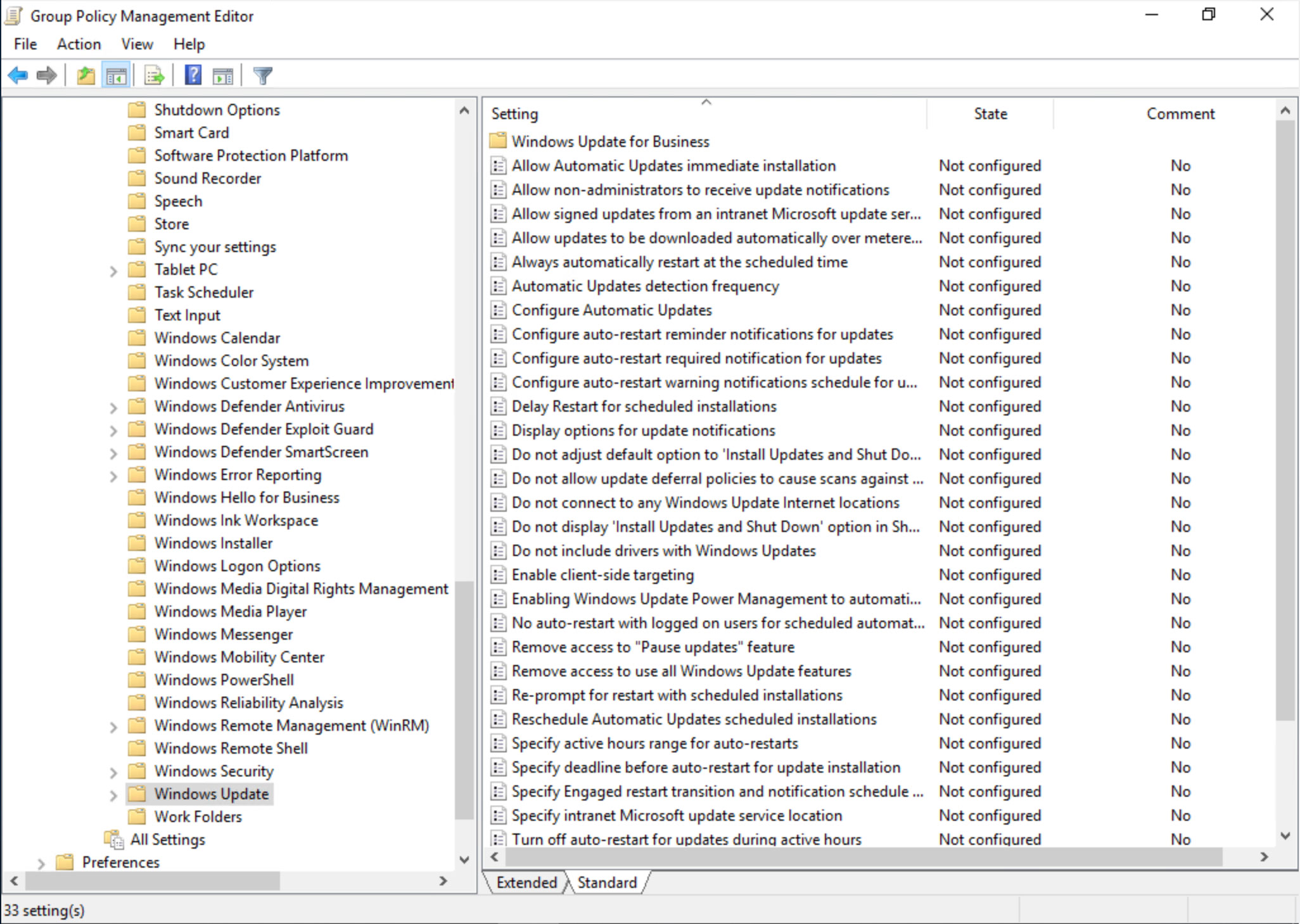Click icon beside Delay Restart for scheduled installations

499,406
